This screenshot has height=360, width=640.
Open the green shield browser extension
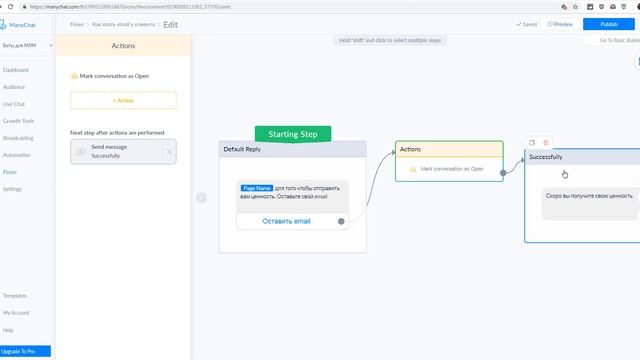click(x=624, y=7)
